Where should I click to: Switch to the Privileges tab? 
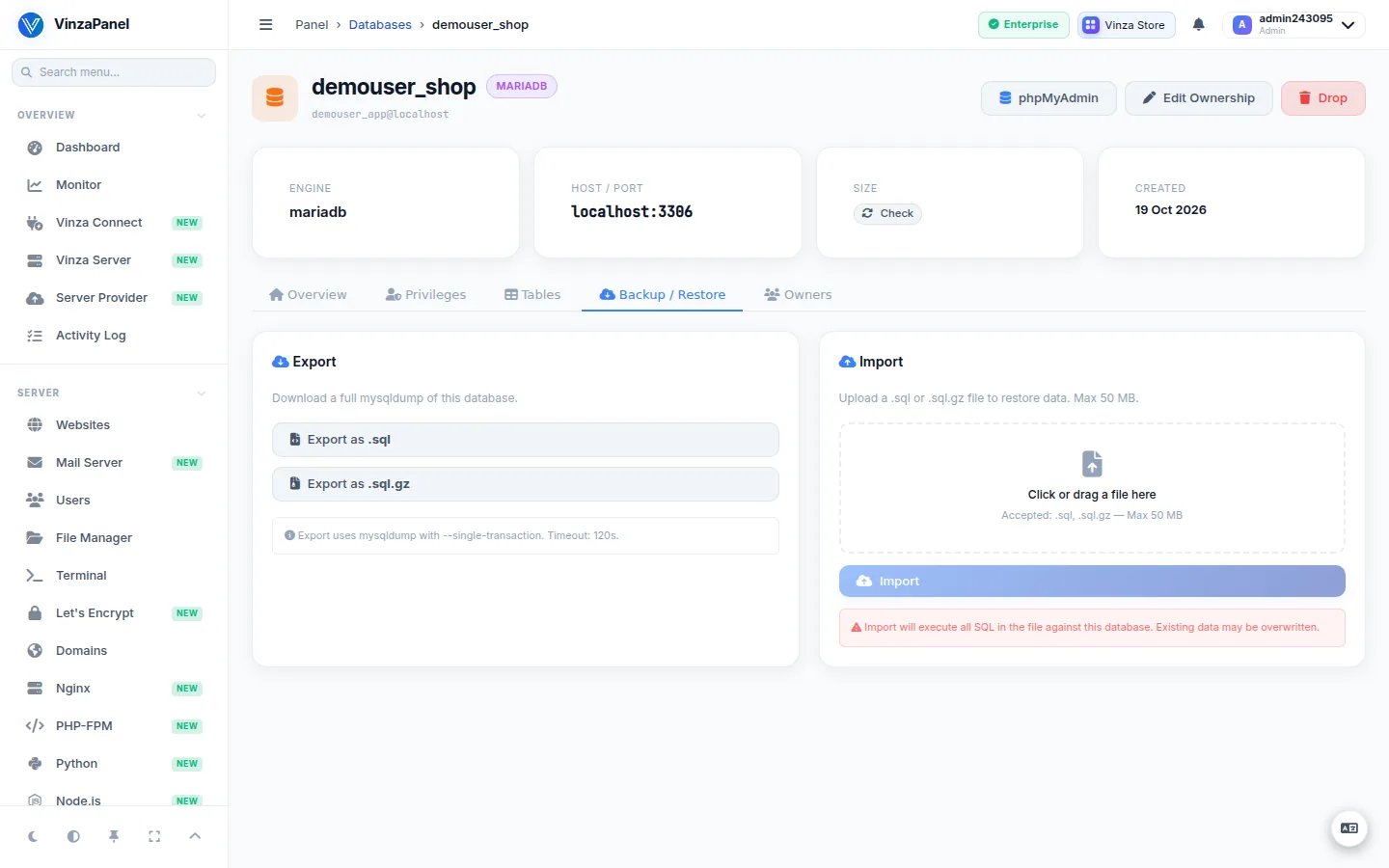(x=425, y=295)
